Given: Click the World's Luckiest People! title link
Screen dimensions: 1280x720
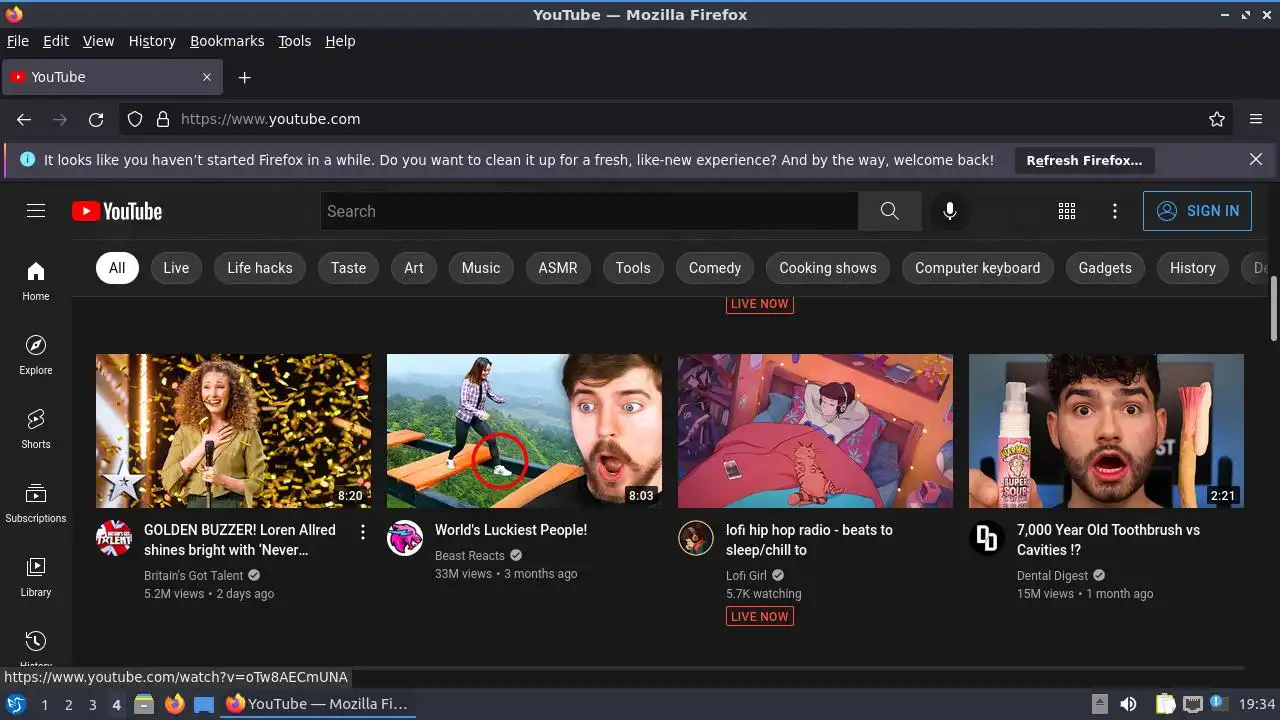Looking at the screenshot, I should (x=511, y=530).
